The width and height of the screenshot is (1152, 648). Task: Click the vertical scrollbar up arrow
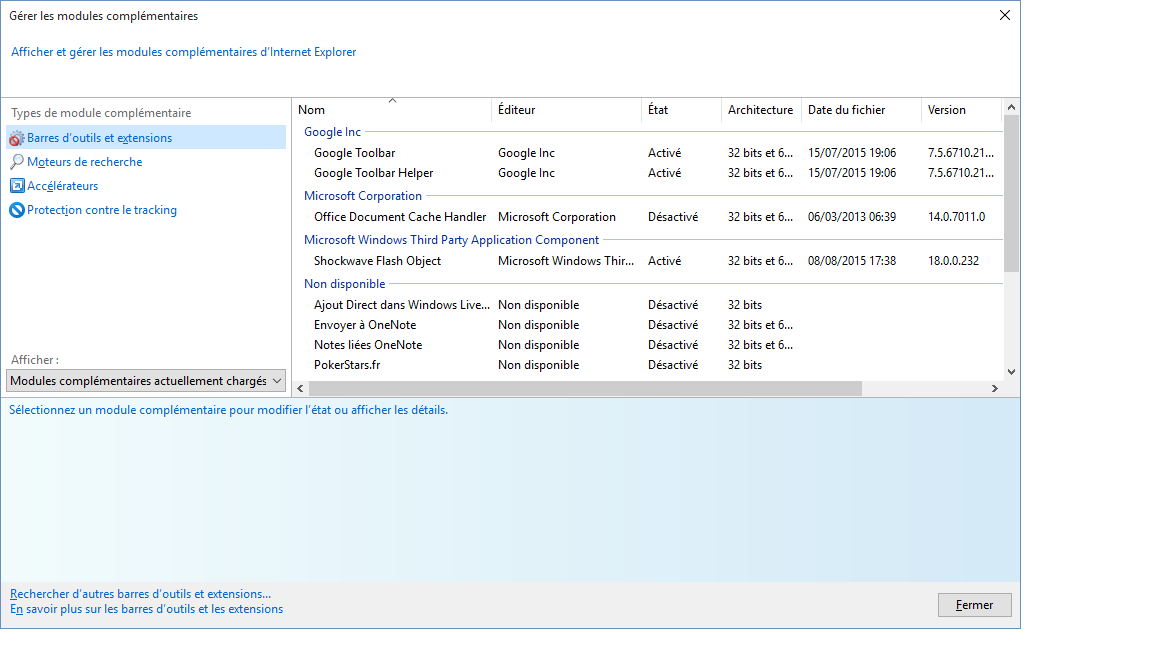point(1012,107)
